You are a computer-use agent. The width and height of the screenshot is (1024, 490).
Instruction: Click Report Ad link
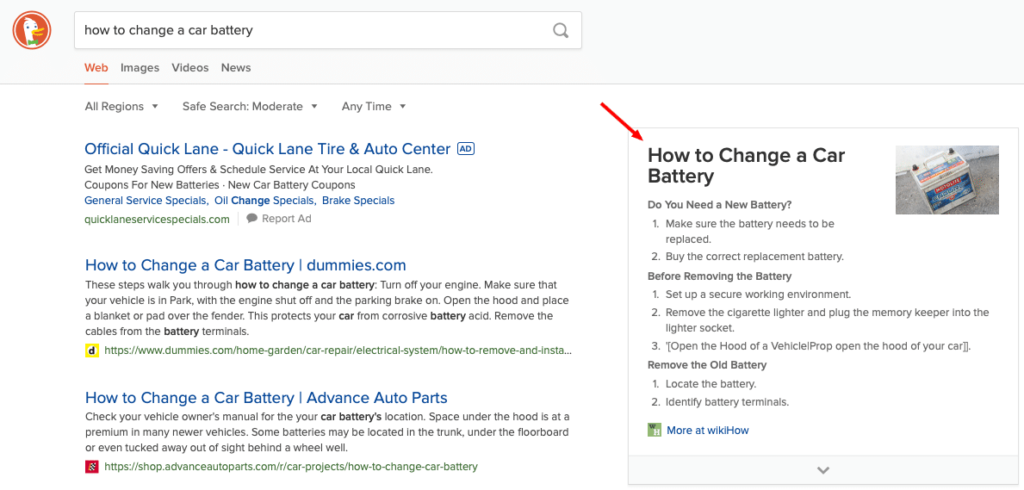(x=287, y=219)
